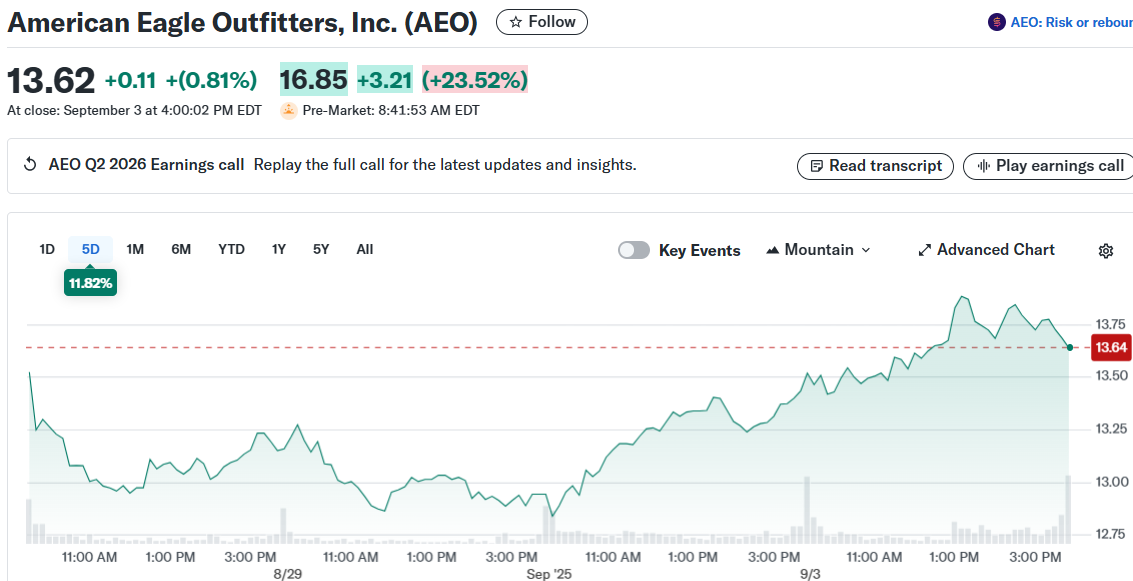The height and width of the screenshot is (581, 1133).
Task: Expand the Mountain chart type dropdown
Action: [818, 250]
